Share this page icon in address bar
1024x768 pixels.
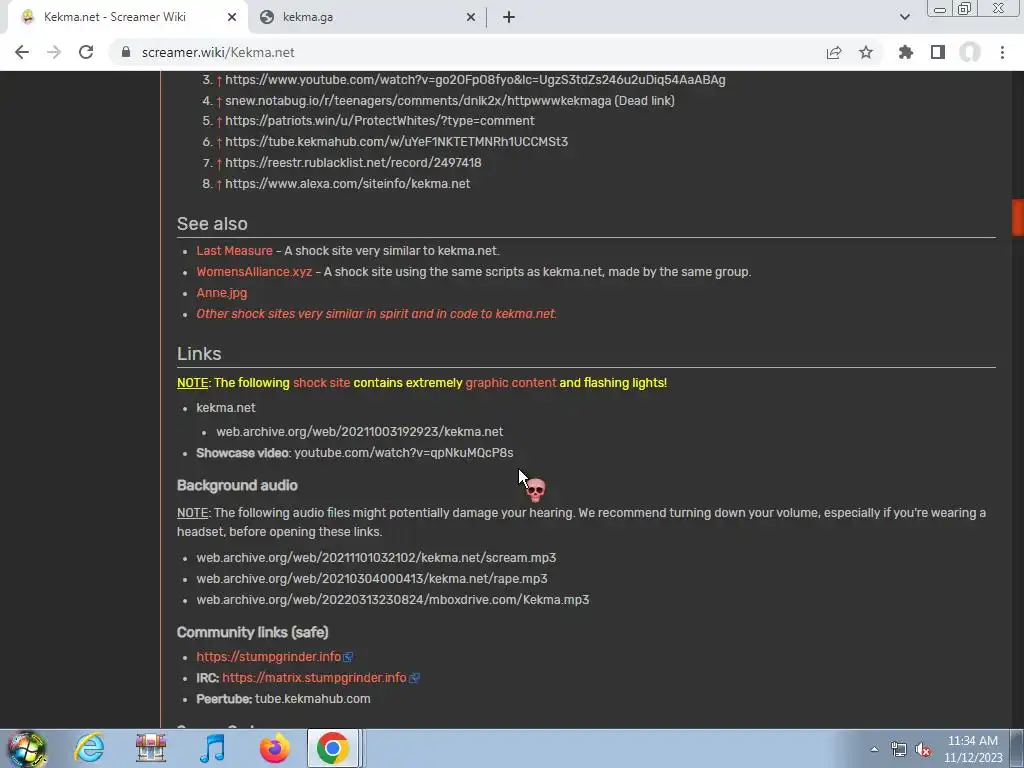coord(833,52)
